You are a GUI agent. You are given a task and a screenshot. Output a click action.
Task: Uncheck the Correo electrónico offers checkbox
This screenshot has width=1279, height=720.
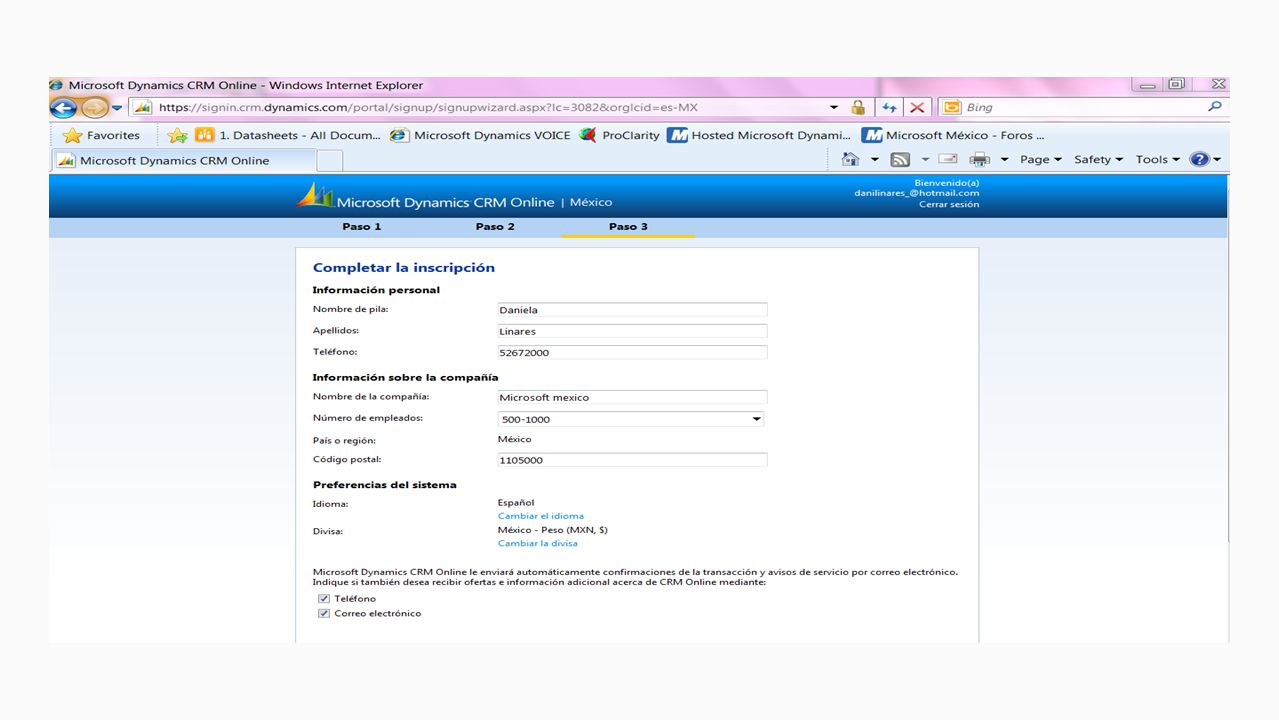pyautogui.click(x=324, y=614)
